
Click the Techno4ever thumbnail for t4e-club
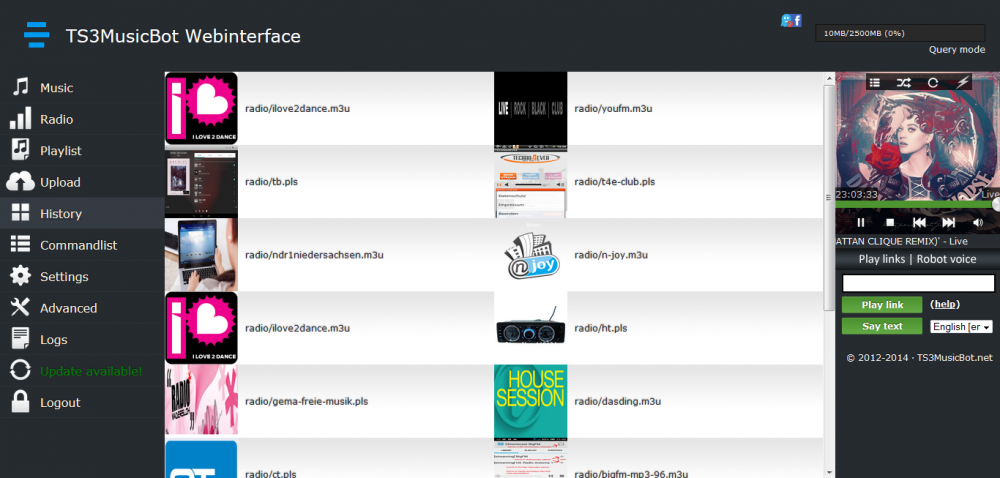coord(531,182)
